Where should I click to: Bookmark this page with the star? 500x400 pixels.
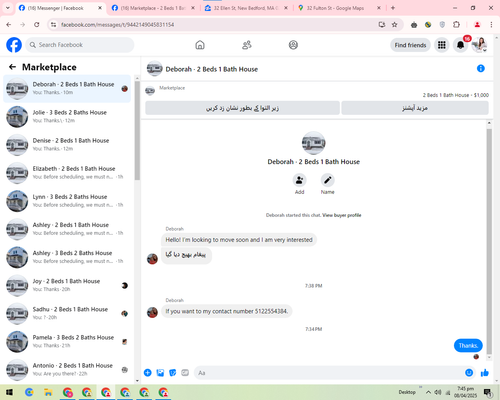pos(395,25)
